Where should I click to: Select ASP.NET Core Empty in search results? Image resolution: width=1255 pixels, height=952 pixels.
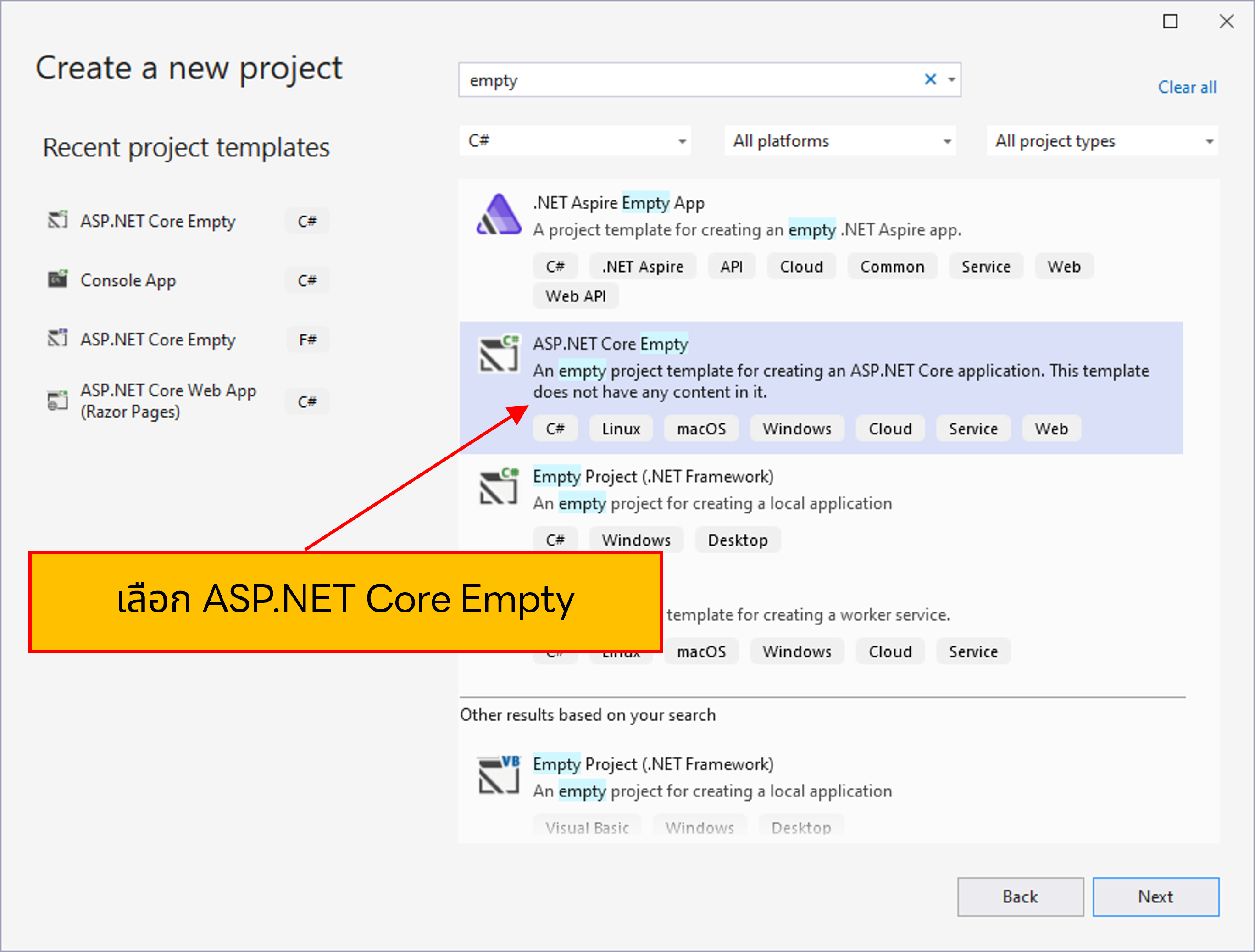click(610, 344)
